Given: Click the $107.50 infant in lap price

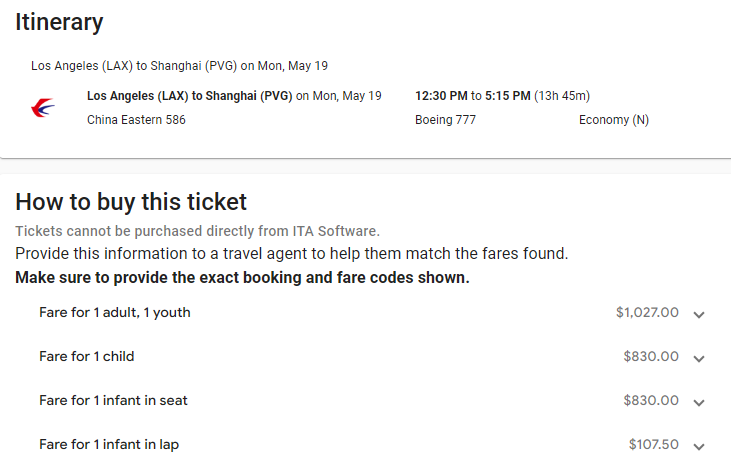Looking at the screenshot, I should pos(654,445).
